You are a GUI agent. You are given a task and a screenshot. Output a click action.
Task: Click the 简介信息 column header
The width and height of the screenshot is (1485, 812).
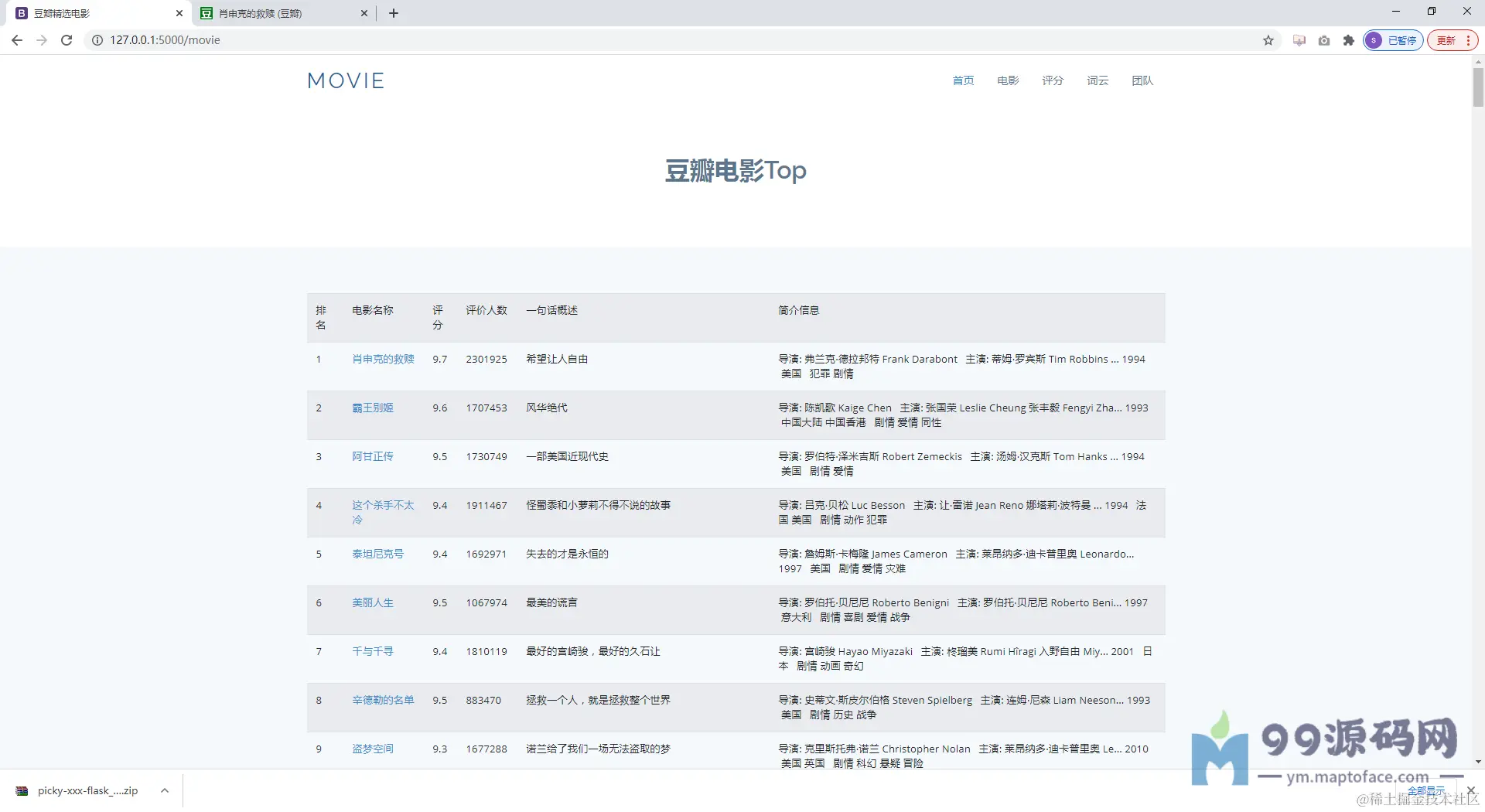click(799, 310)
